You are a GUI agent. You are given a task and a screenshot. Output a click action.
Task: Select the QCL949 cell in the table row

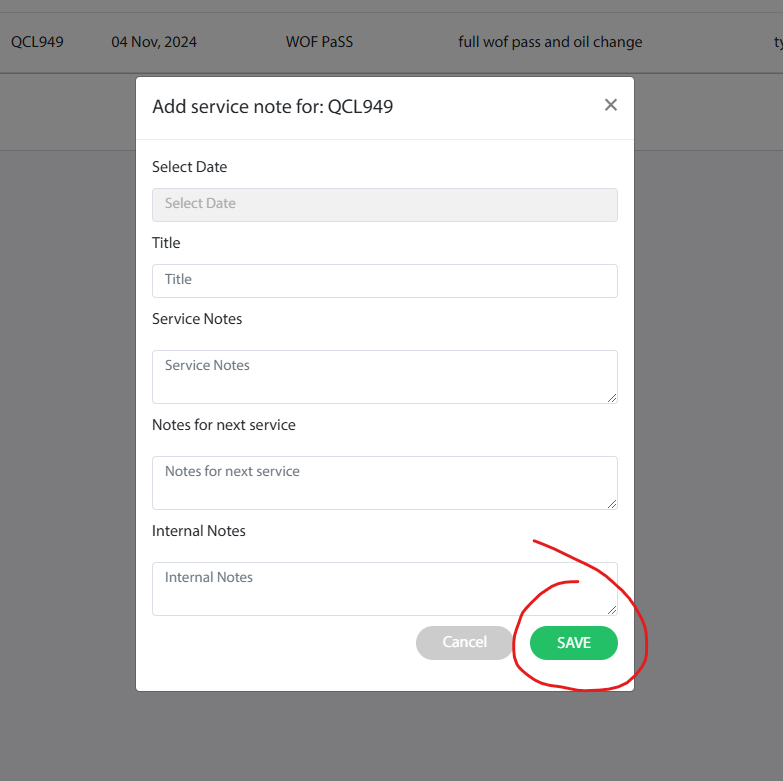tap(37, 42)
